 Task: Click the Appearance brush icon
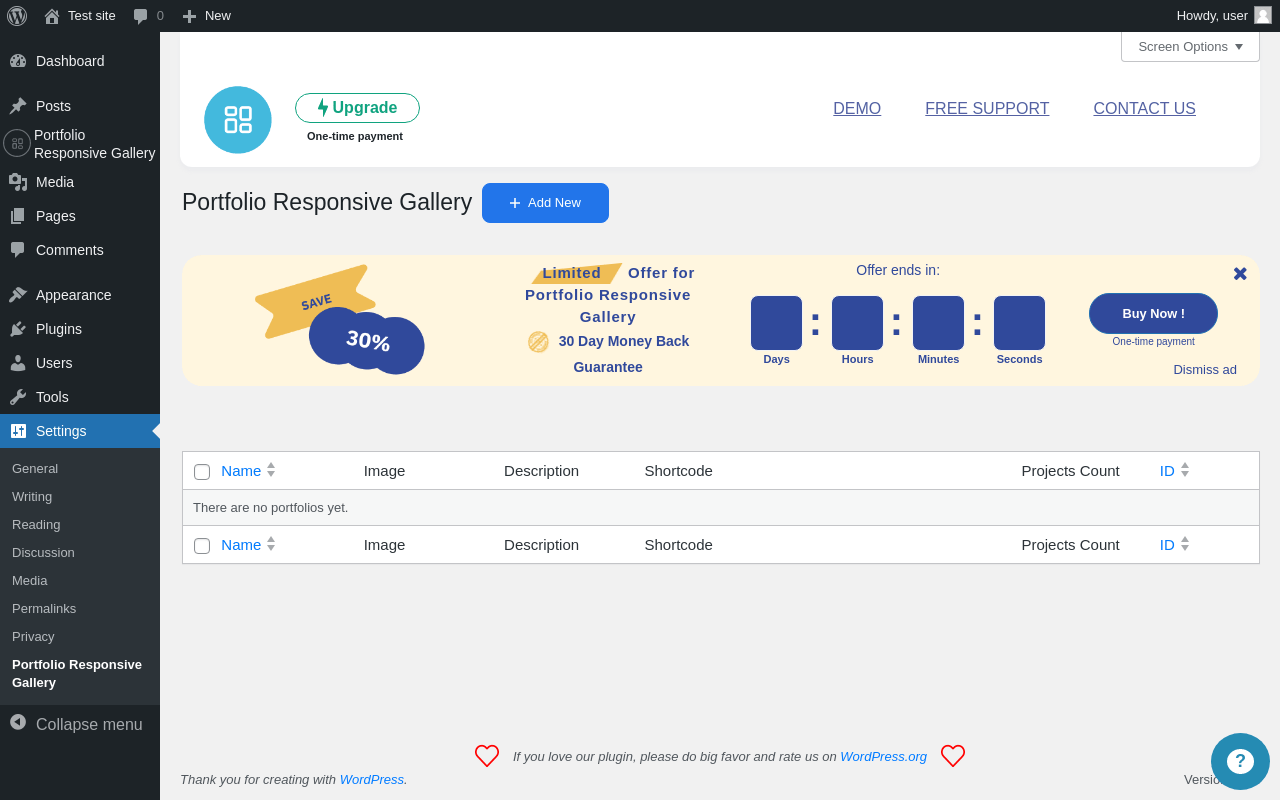point(18,295)
